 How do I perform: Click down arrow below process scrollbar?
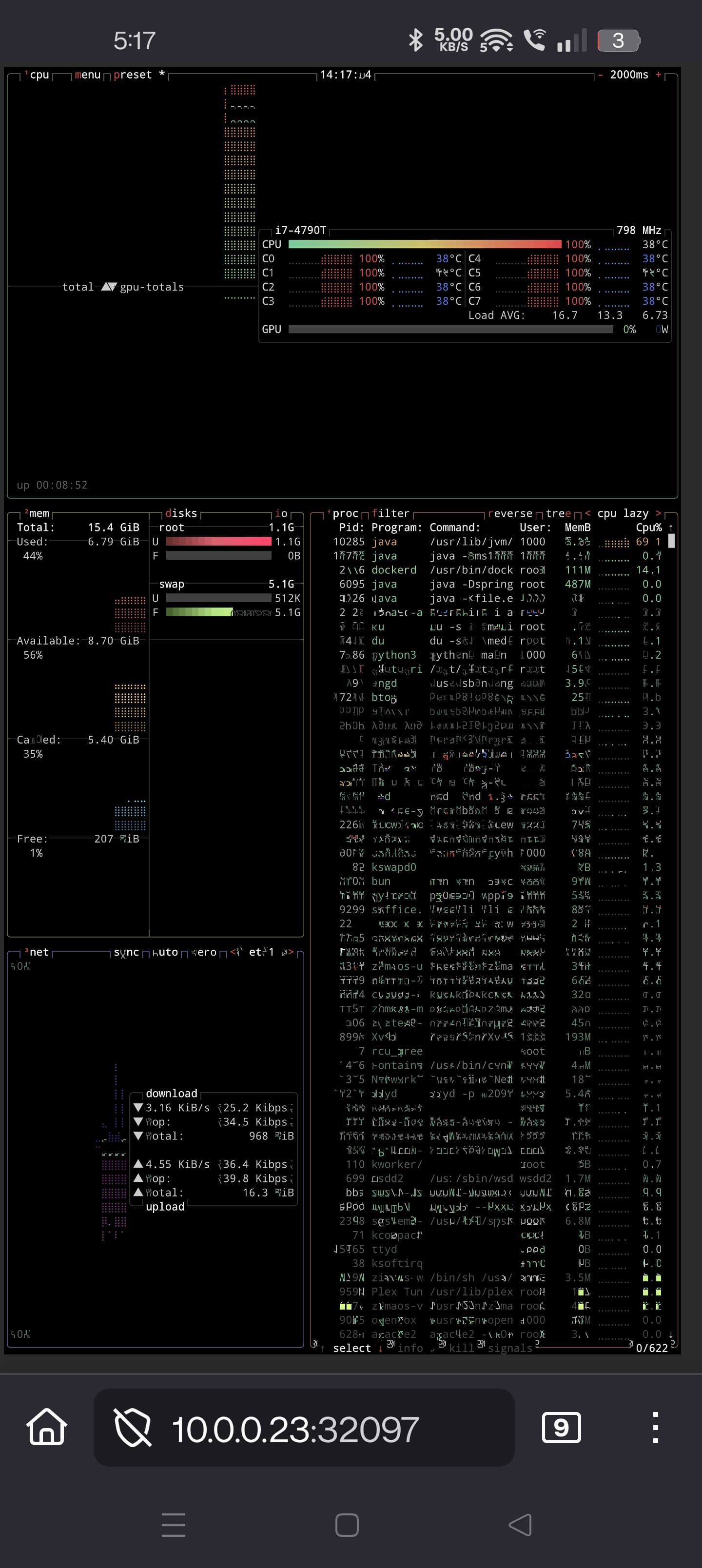(671, 1333)
